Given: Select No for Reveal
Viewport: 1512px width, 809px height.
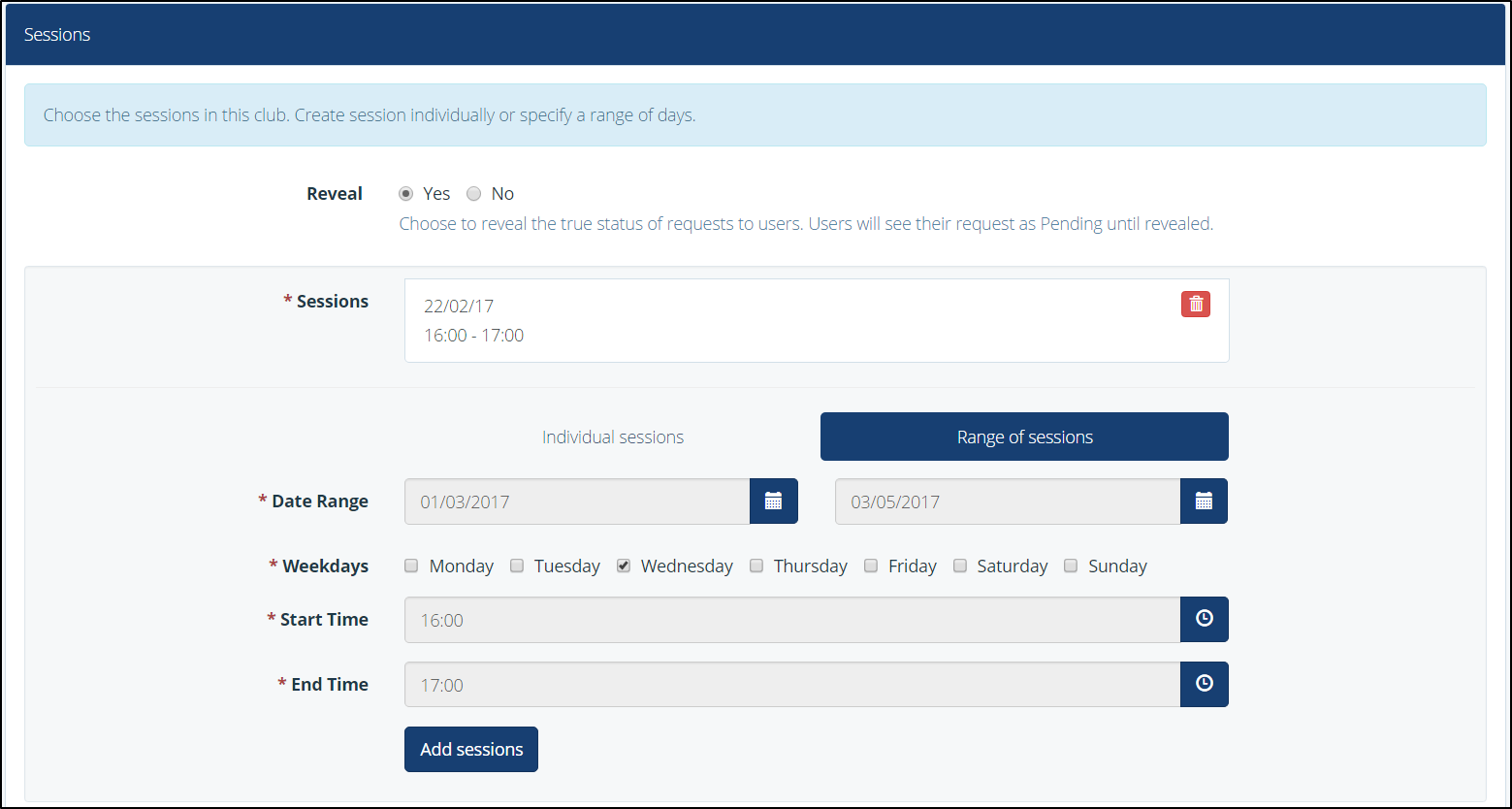Looking at the screenshot, I should tap(473, 193).
